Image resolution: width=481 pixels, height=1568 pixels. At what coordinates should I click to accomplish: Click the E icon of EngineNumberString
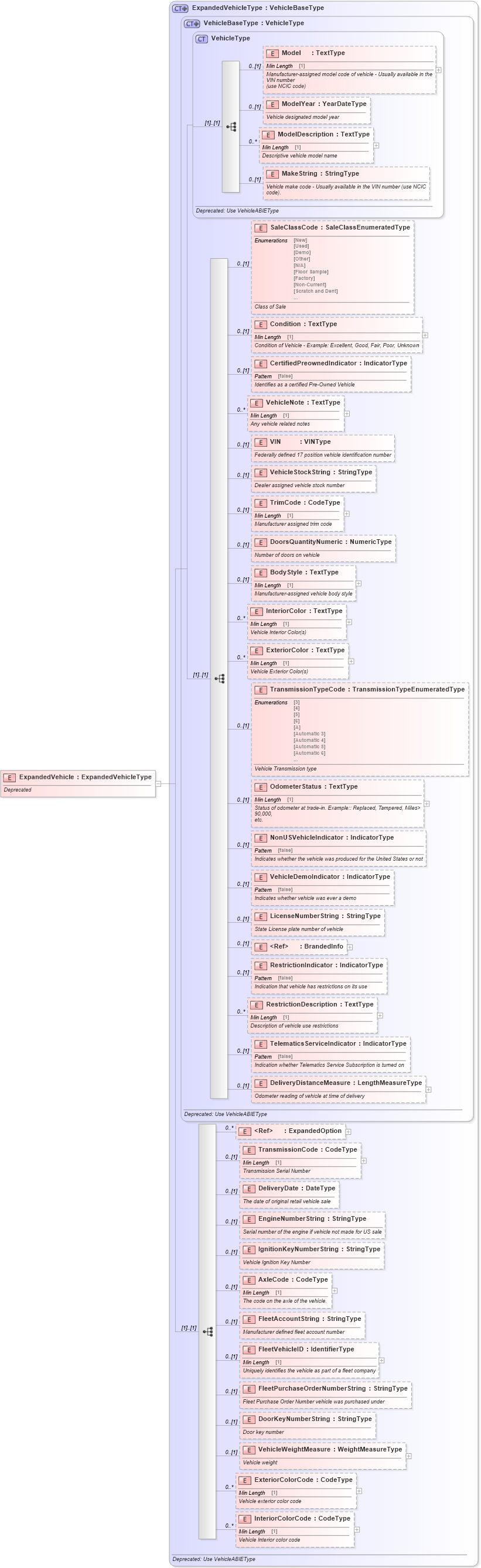point(248,1219)
